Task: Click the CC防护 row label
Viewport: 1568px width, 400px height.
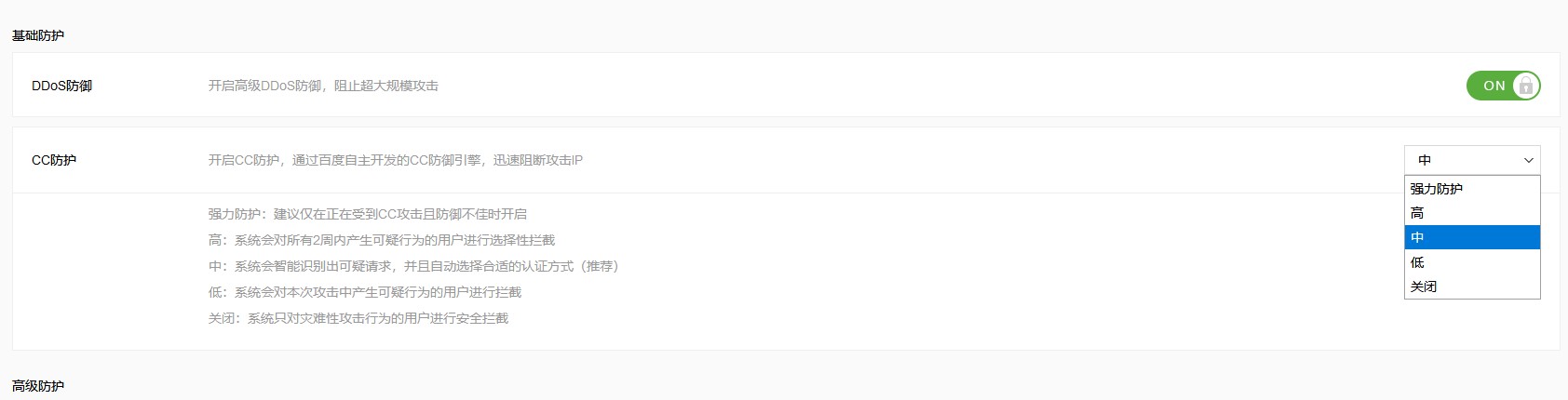Action: pyautogui.click(x=54, y=160)
